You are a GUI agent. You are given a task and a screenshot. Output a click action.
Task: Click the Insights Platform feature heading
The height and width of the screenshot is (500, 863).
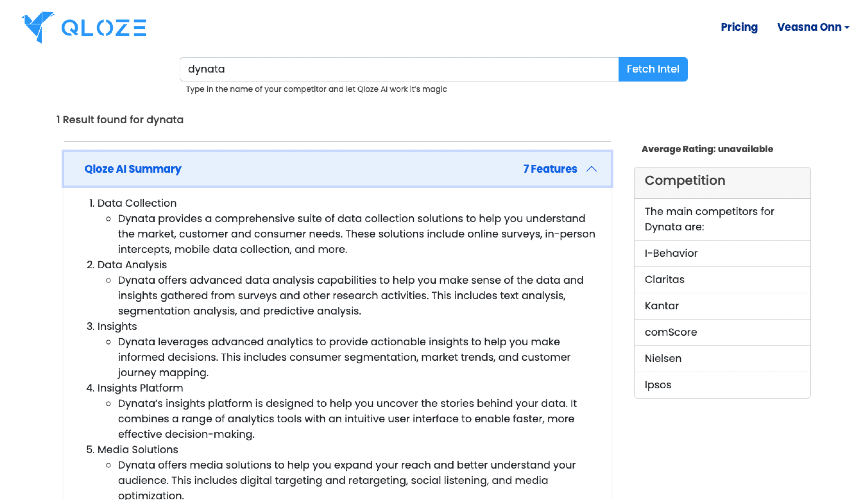coord(140,388)
